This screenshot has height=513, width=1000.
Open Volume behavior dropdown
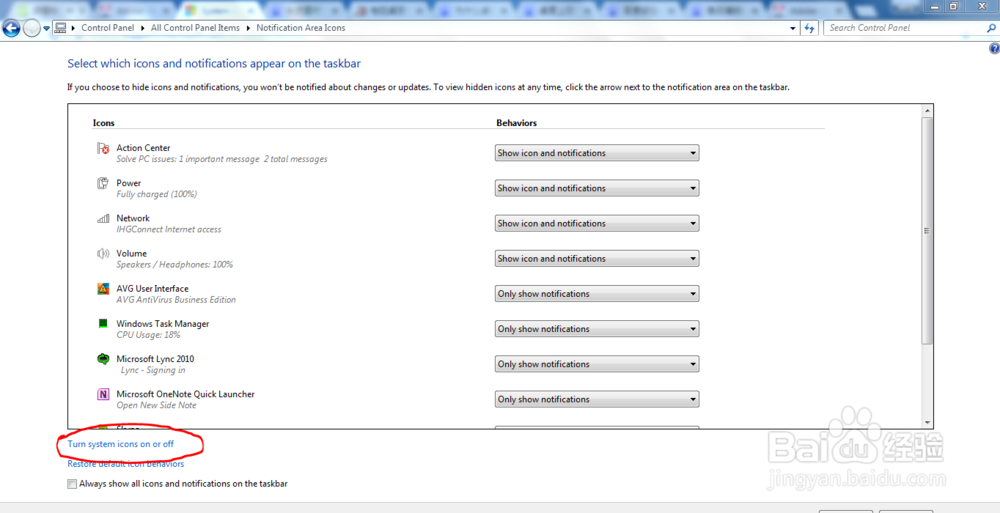[596, 258]
